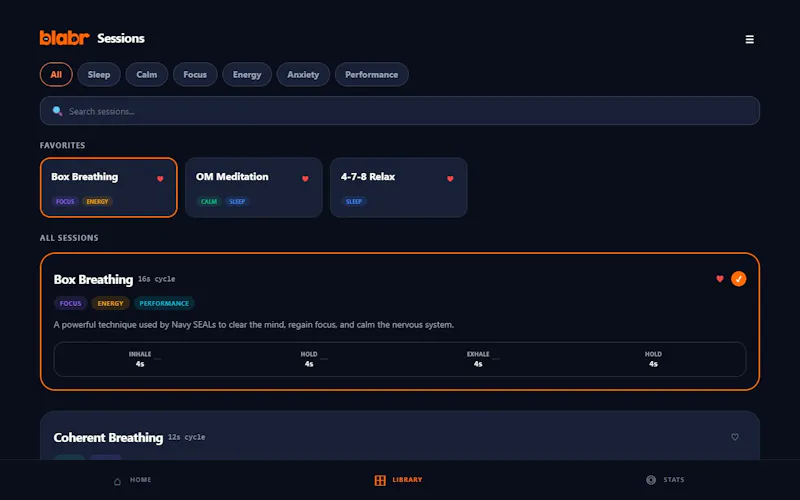The width and height of the screenshot is (800, 500).
Task: Click the CALM tag on OM Meditation card
Action: point(209,202)
